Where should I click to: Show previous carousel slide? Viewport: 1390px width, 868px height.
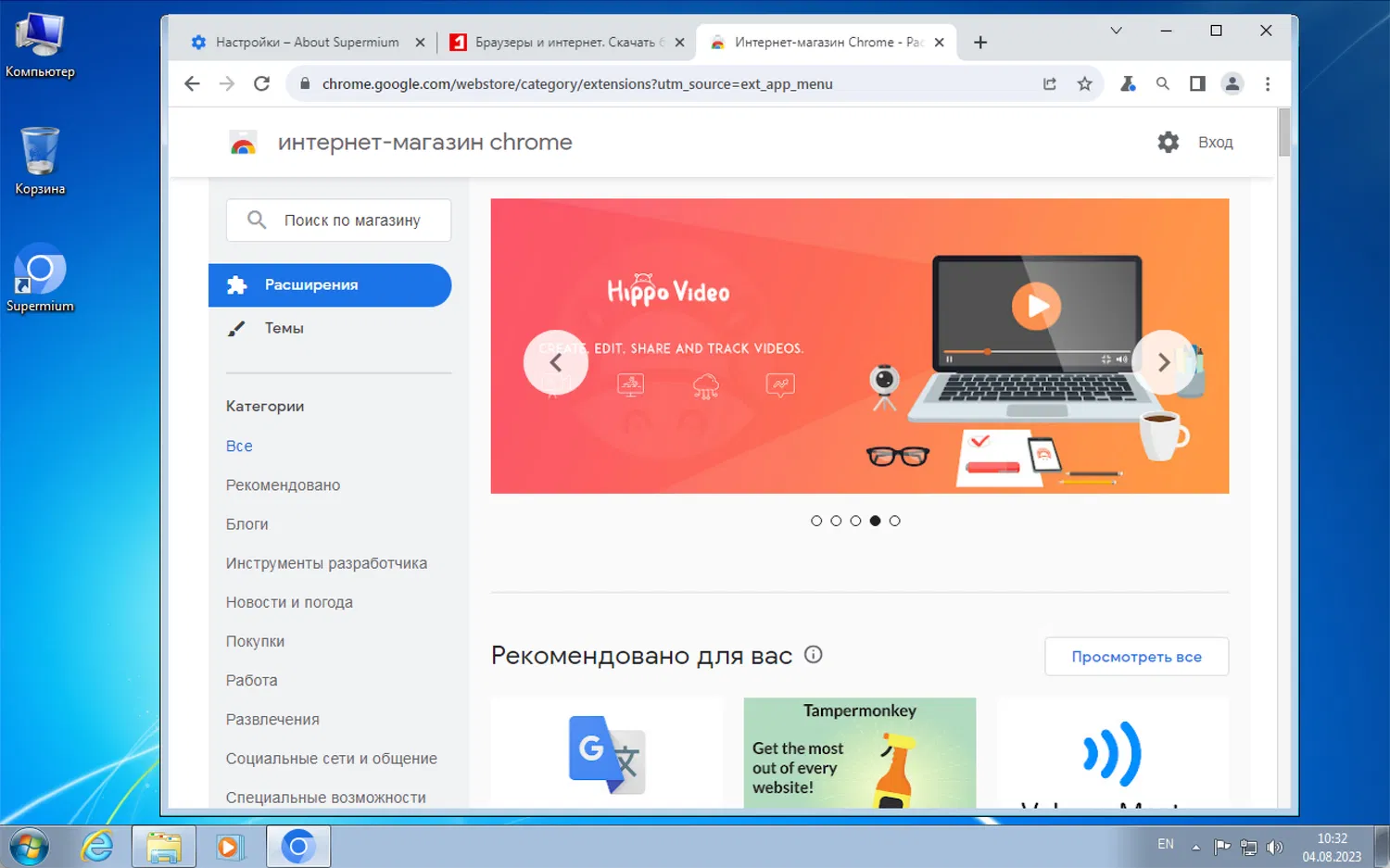click(x=556, y=362)
